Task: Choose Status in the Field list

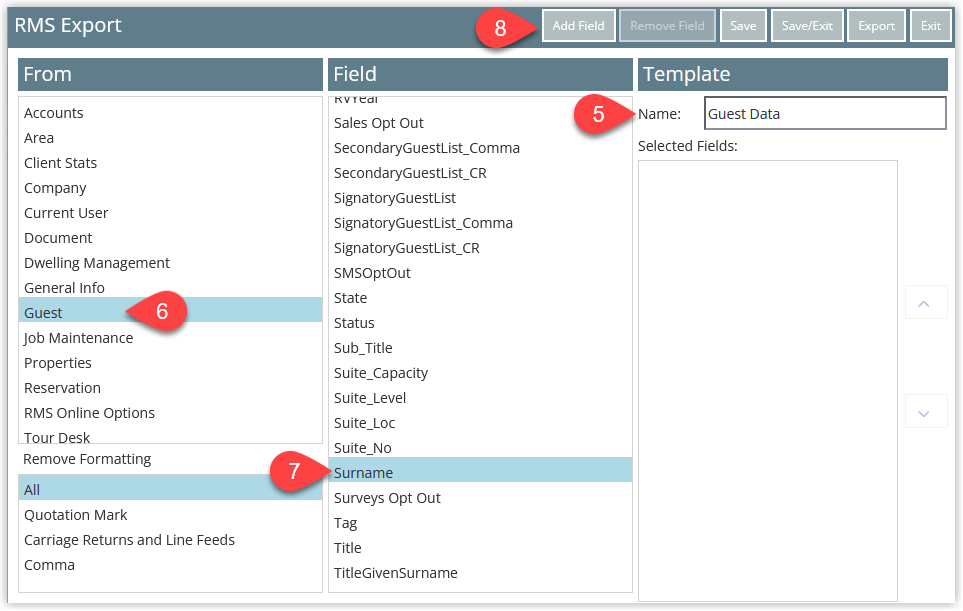Action: point(480,323)
